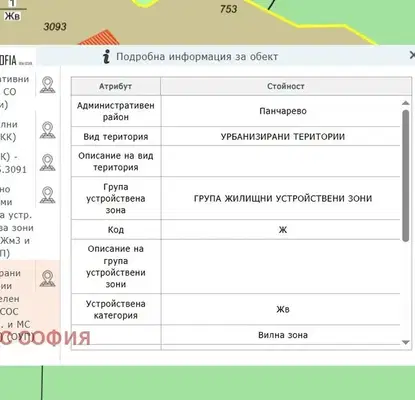415x400 pixels.
Task: Click the 'Атрибут' column header
Action: tap(116, 86)
